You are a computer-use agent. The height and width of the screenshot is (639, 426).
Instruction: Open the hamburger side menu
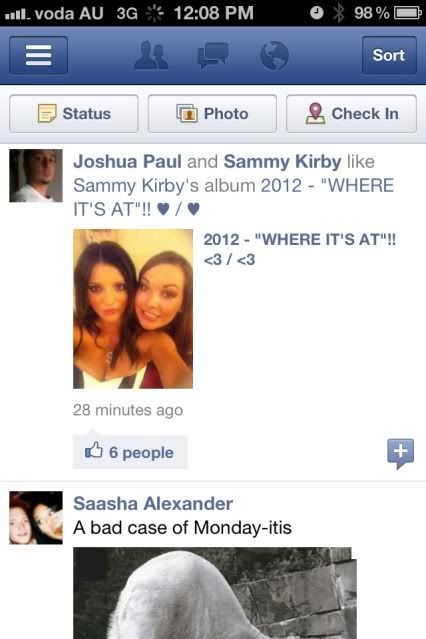pos(38,55)
